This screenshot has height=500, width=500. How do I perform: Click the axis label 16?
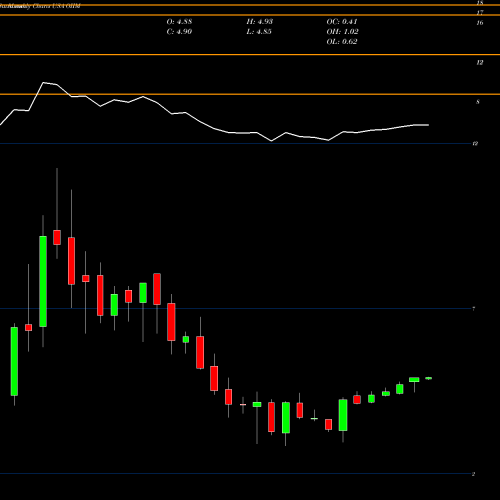click(x=480, y=23)
